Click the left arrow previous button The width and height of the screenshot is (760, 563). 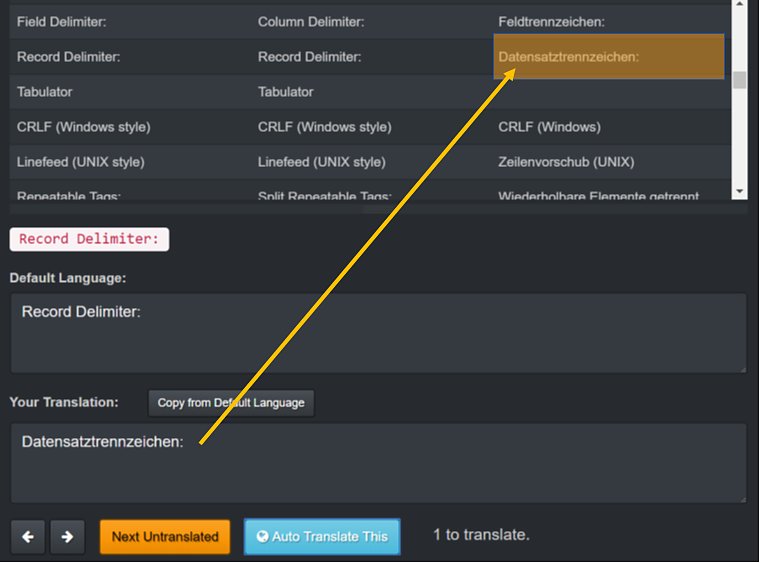tap(28, 537)
